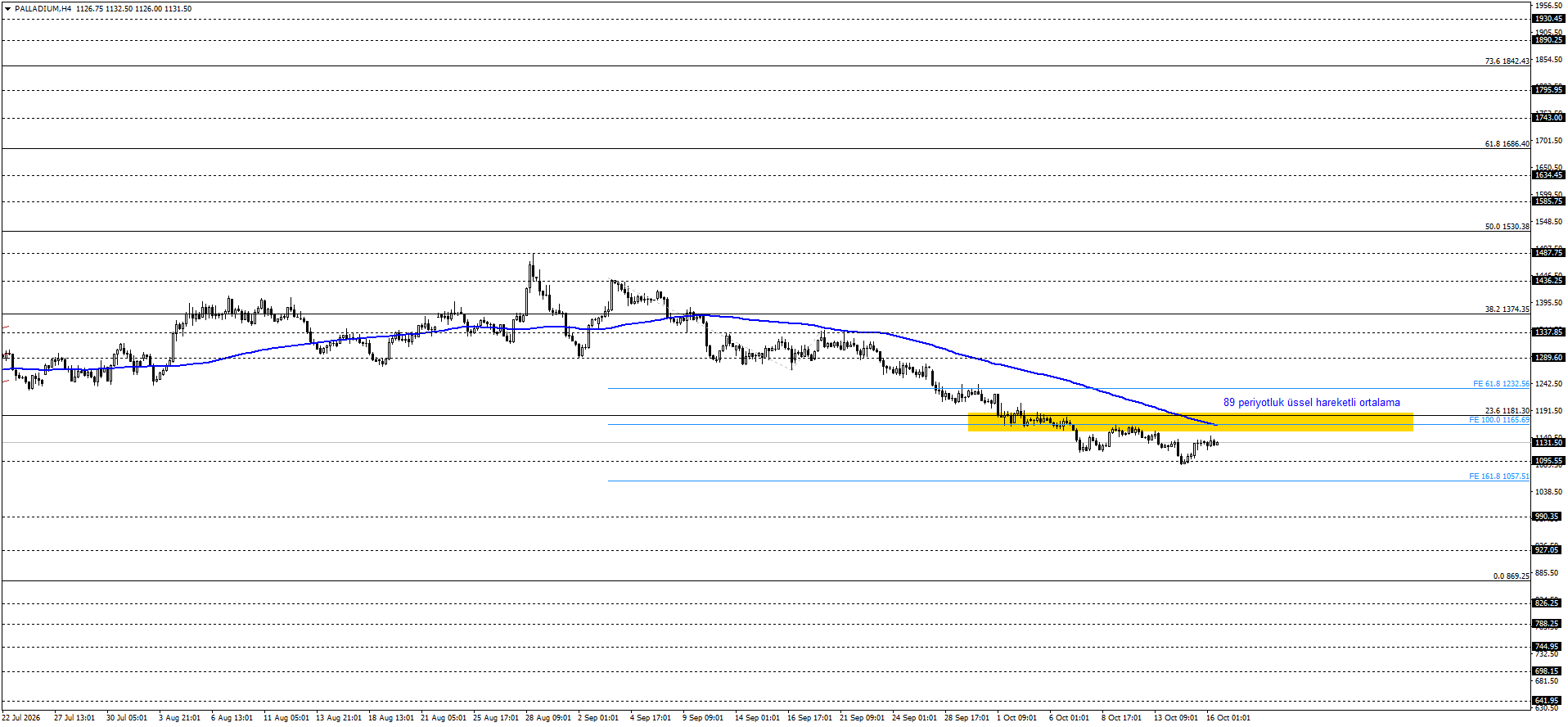Click the PALLADIUM,H4 symbol title
The width and height of the screenshot is (1568, 727).
click(x=43, y=9)
